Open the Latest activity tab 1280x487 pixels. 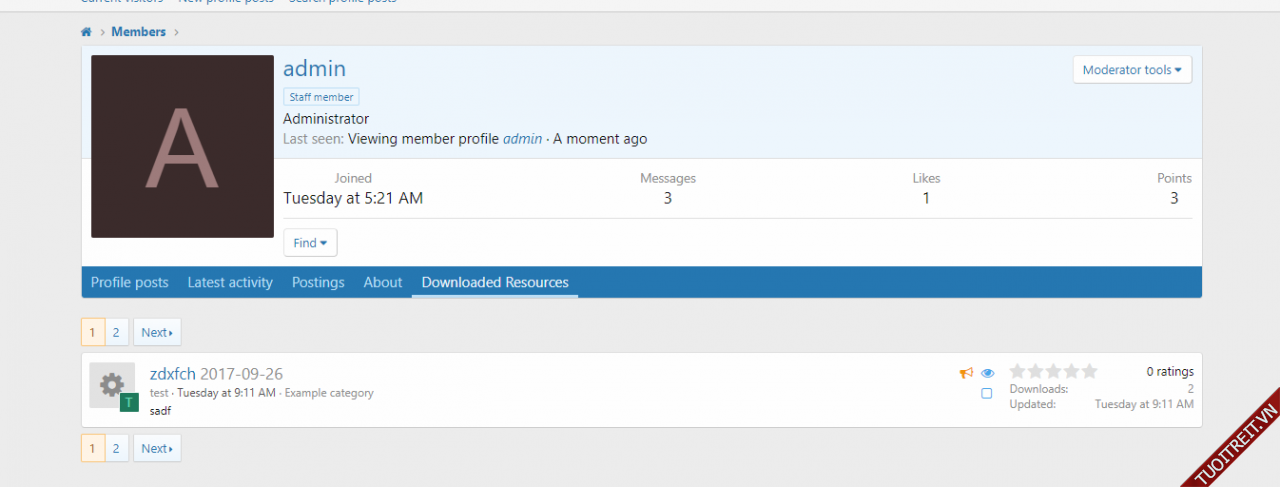coord(230,283)
